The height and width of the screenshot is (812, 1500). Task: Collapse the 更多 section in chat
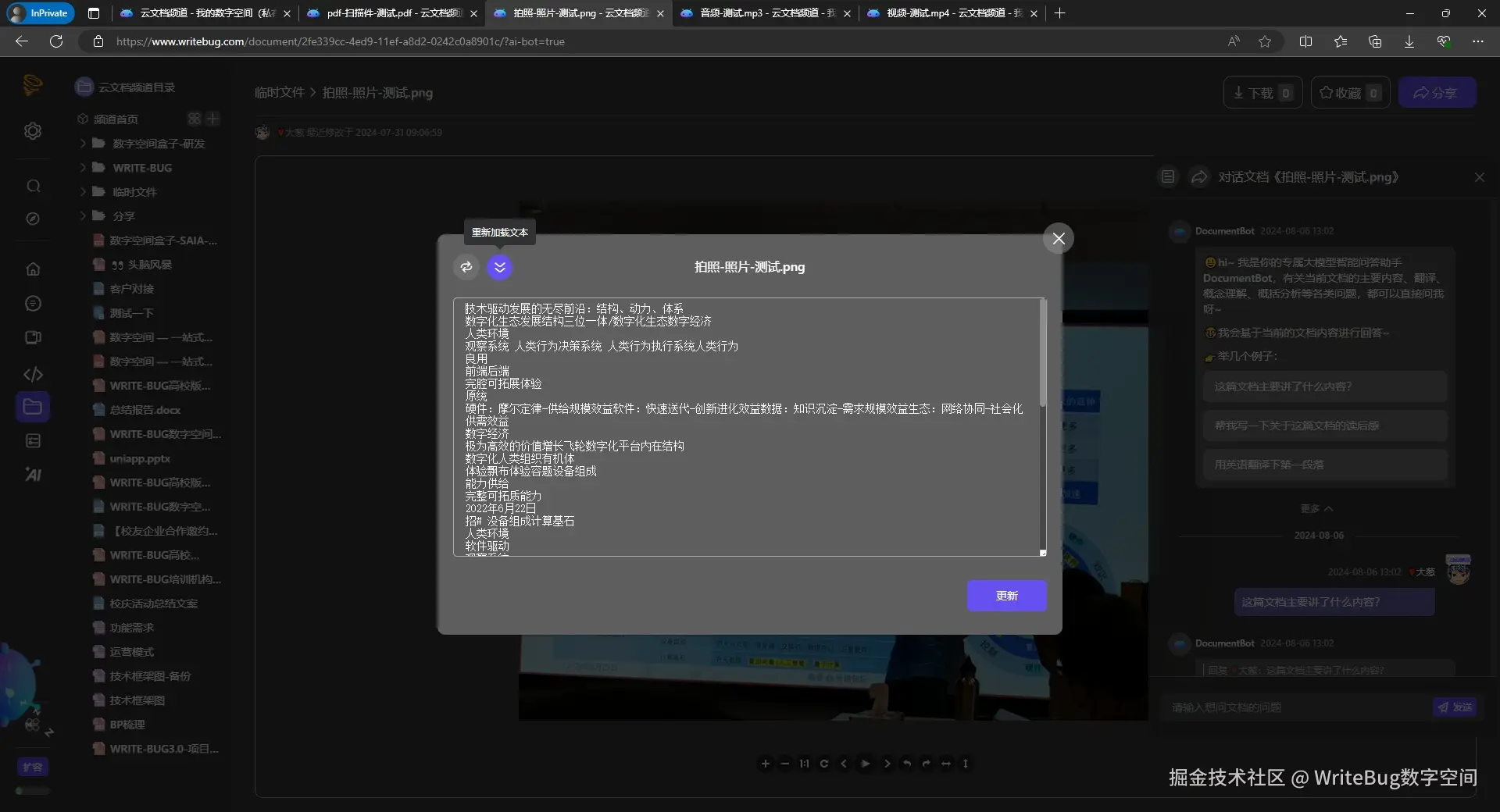[1315, 508]
